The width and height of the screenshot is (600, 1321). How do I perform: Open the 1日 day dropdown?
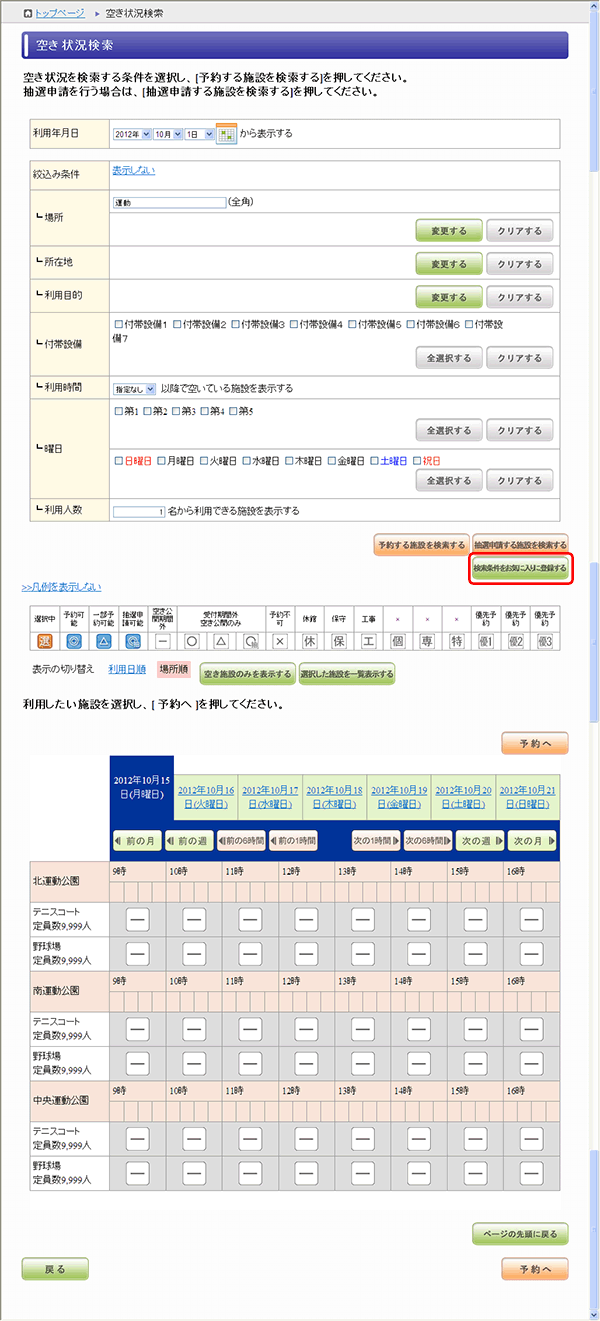click(200, 134)
